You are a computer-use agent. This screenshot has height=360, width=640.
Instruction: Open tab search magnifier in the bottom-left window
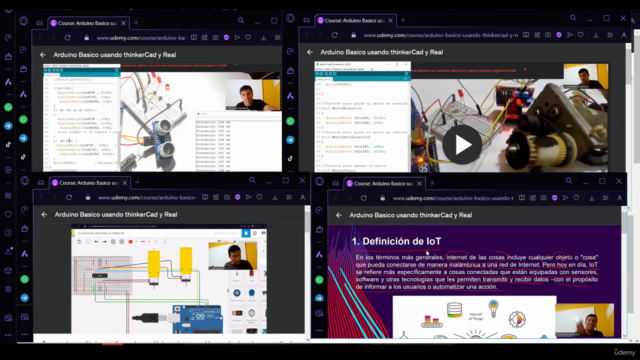pos(252,180)
